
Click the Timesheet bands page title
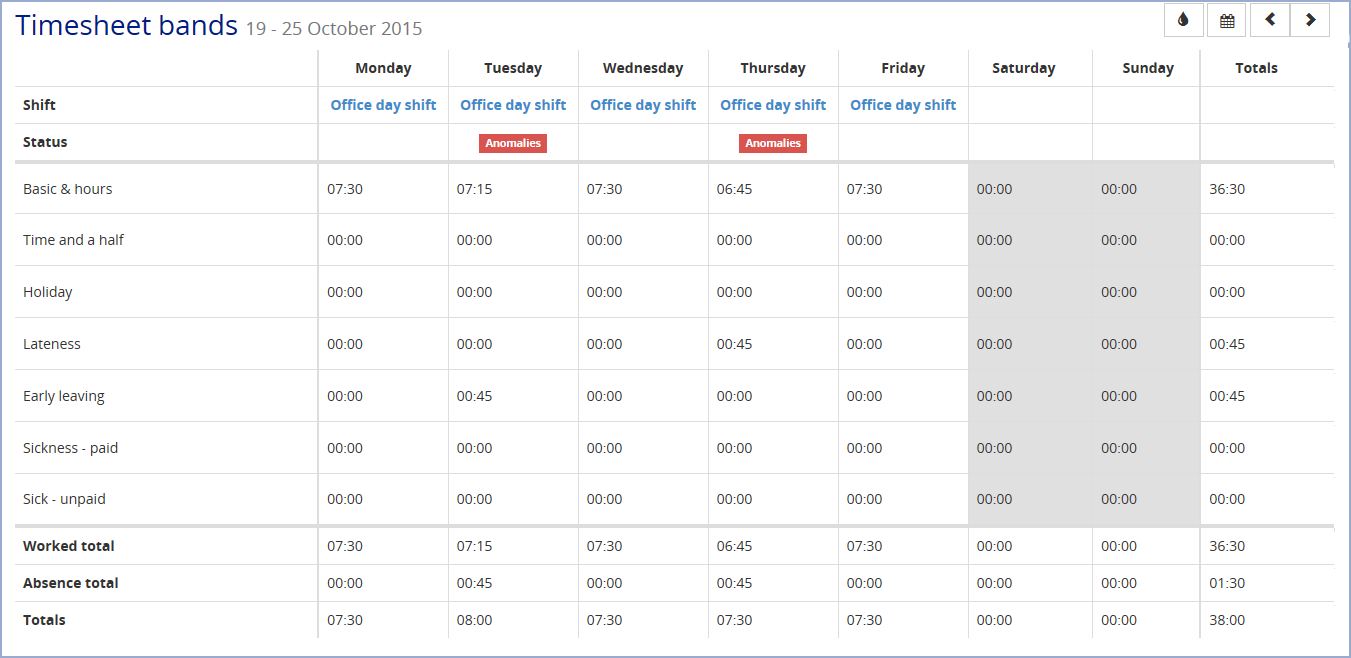coord(127,25)
